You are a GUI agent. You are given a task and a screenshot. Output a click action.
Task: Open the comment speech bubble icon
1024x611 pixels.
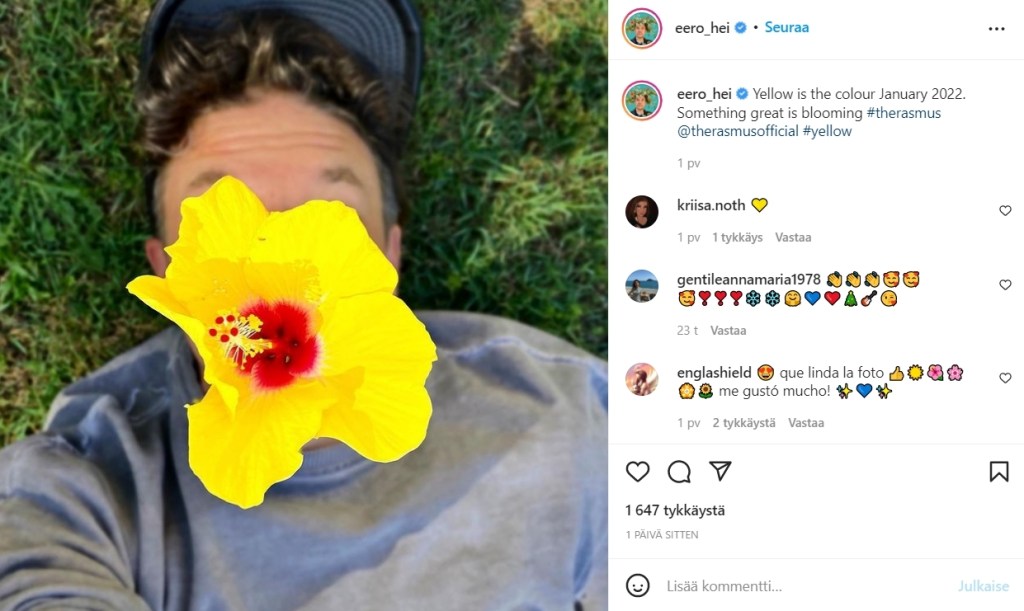click(679, 471)
